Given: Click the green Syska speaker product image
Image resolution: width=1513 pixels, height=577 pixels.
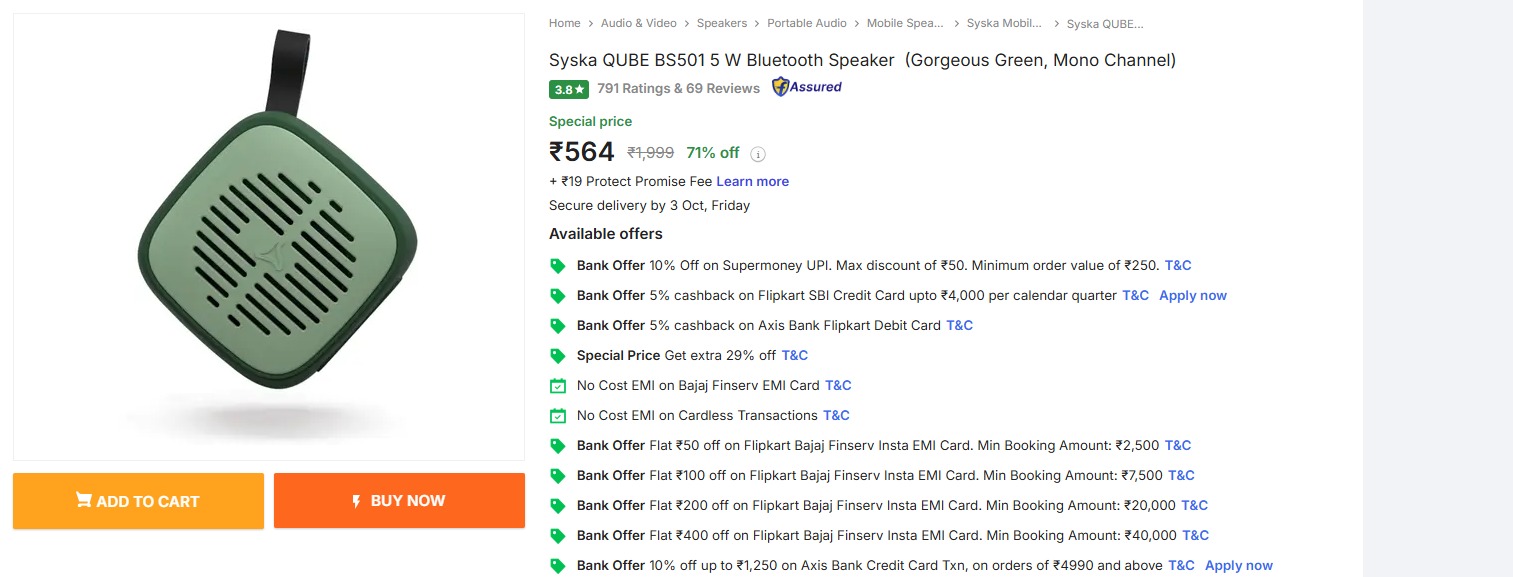Looking at the screenshot, I should coord(270,235).
